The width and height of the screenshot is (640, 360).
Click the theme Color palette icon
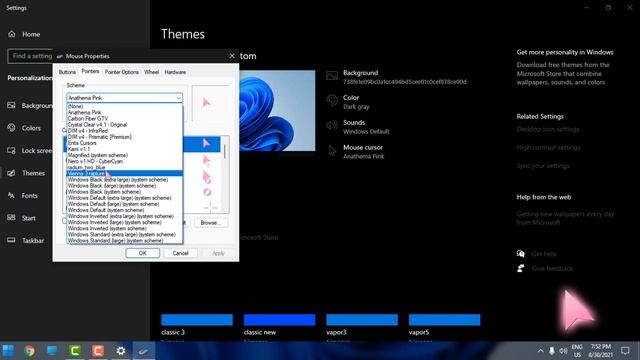tap(332, 101)
